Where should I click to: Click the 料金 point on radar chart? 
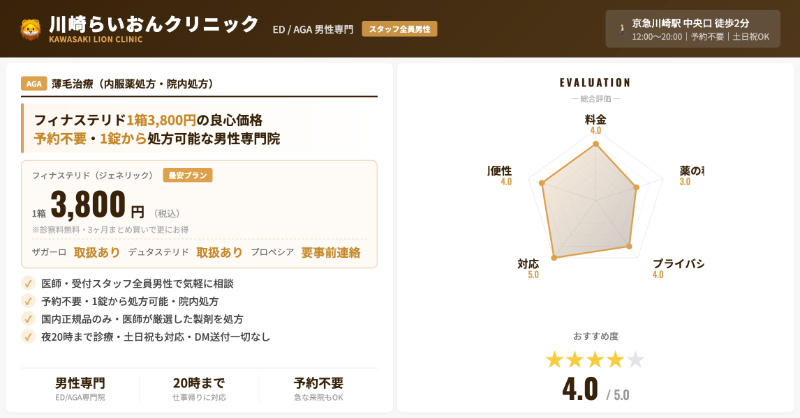coord(596,144)
